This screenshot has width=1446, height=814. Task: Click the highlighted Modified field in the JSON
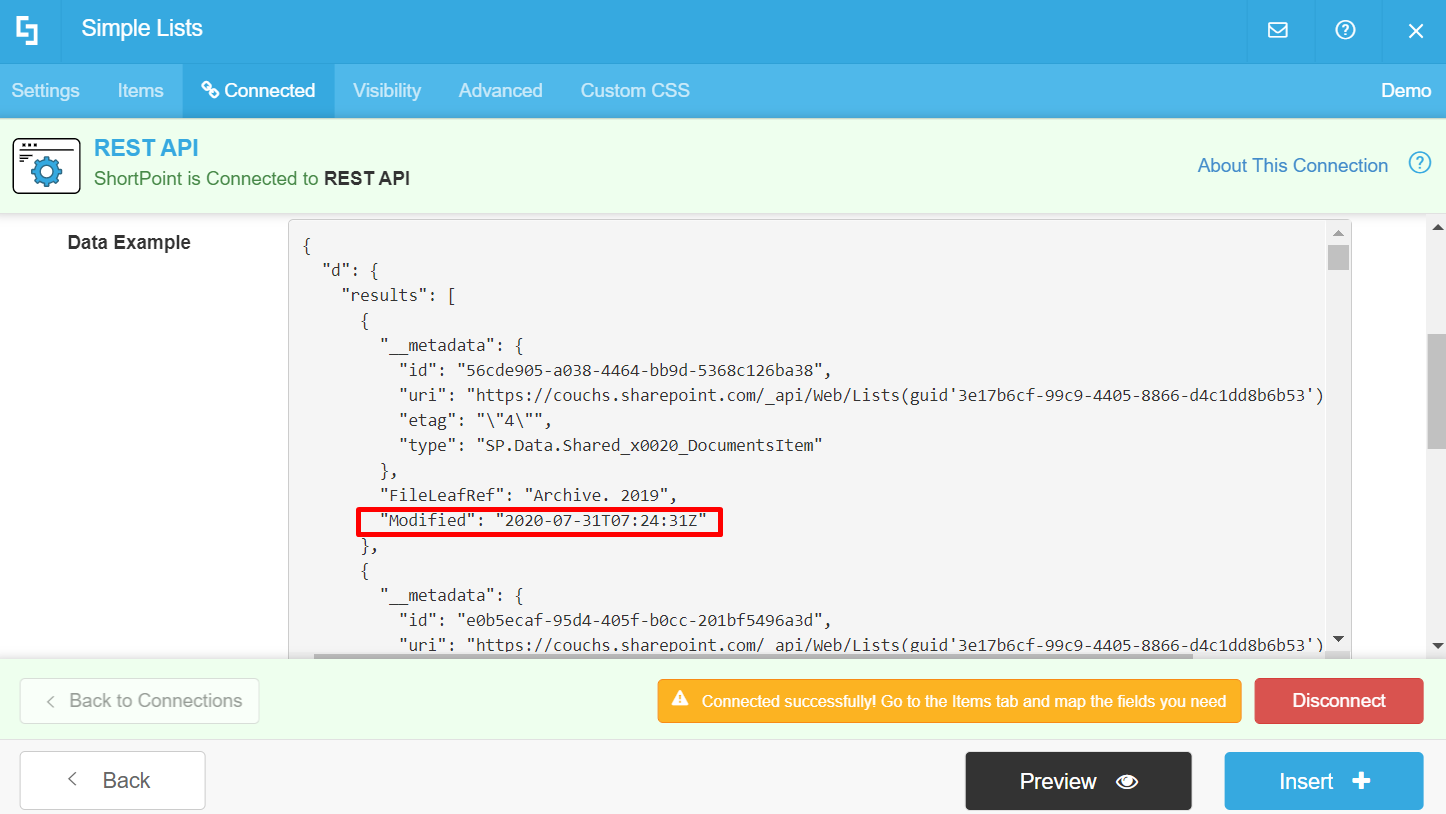(539, 521)
